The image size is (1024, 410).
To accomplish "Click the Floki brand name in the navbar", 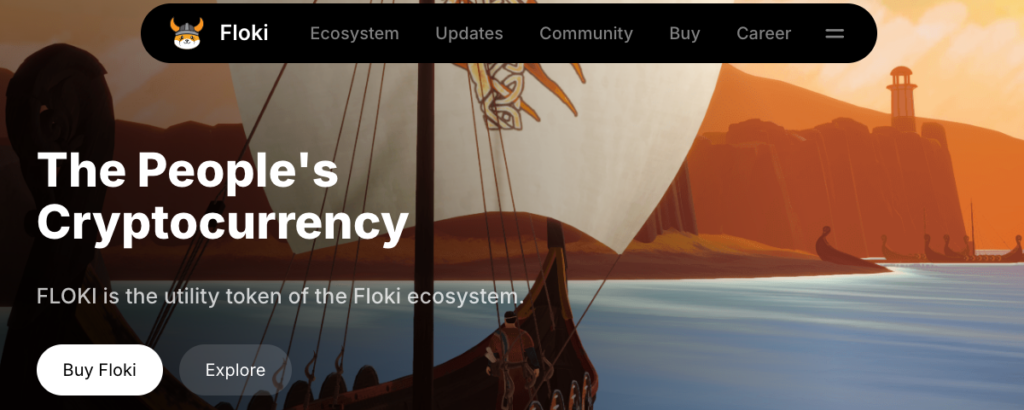I will (x=244, y=33).
